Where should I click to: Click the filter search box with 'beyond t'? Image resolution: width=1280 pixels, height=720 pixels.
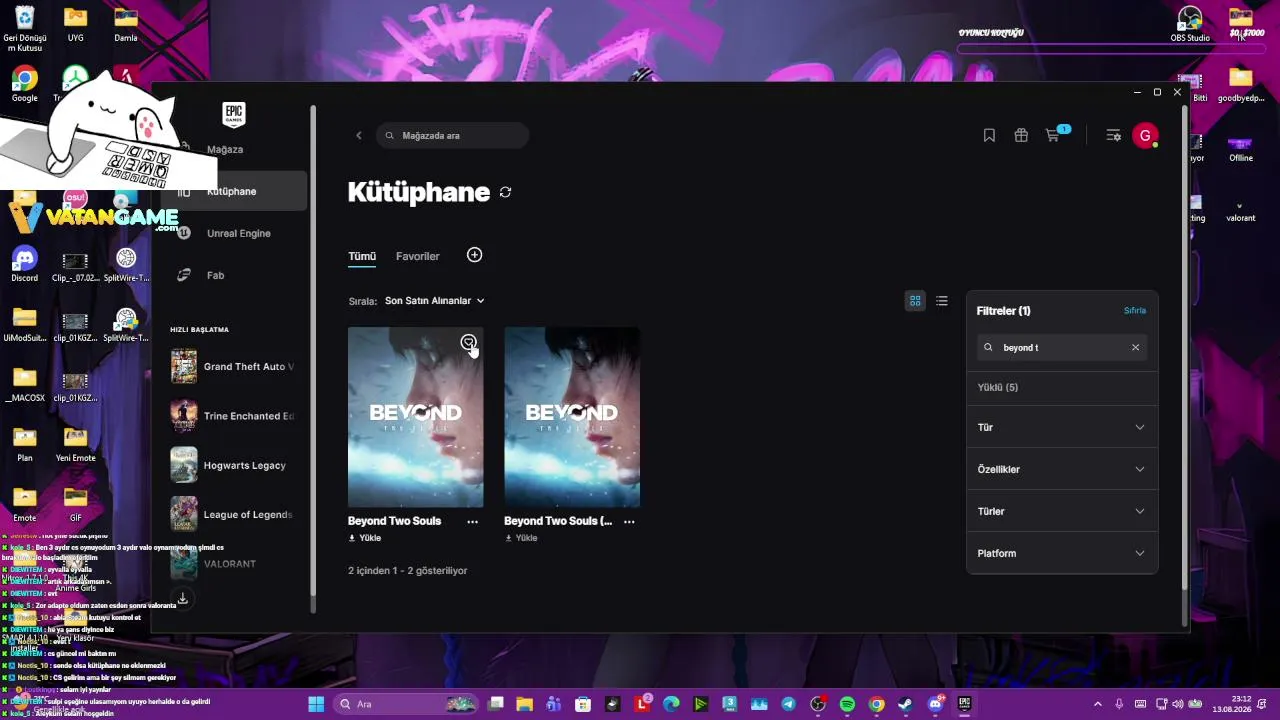[1062, 348]
